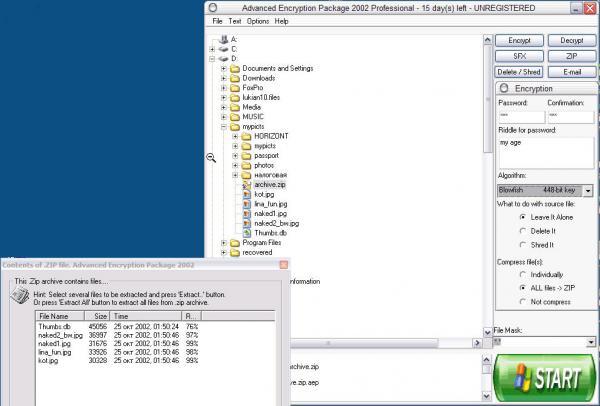Click the horizontal scrollbar thumb in file tree
This screenshot has width=600, height=406.
click(x=364, y=343)
